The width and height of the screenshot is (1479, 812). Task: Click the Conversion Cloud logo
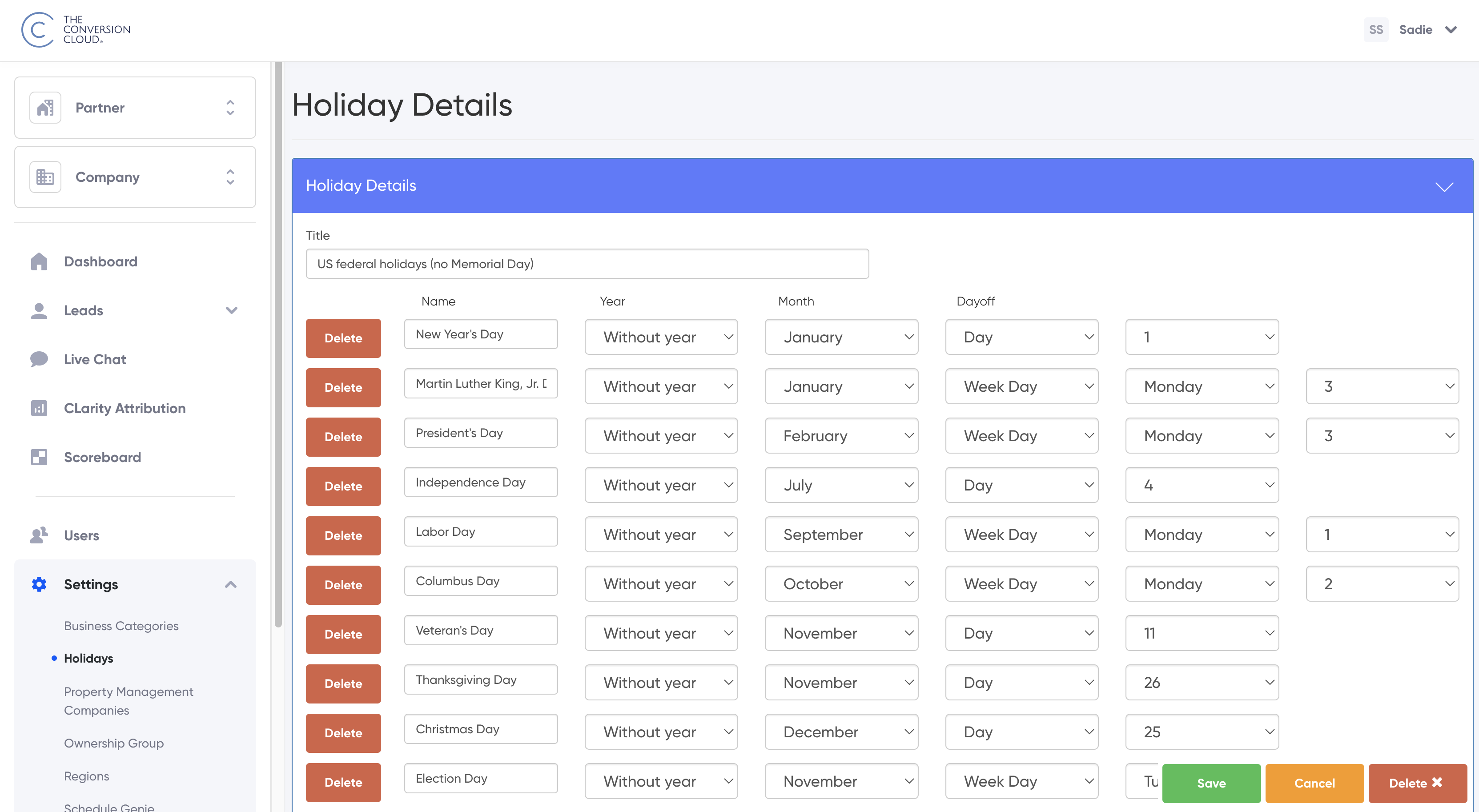click(75, 29)
